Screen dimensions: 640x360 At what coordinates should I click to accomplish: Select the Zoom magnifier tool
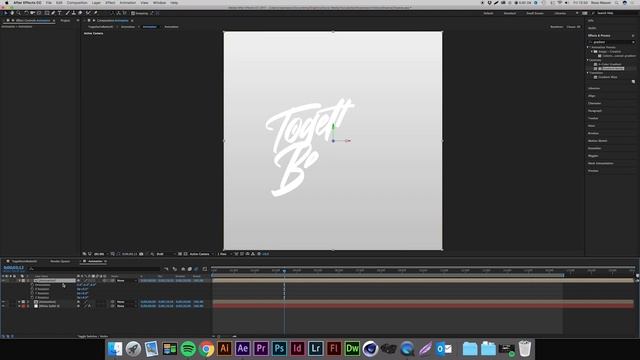[x=18, y=13]
